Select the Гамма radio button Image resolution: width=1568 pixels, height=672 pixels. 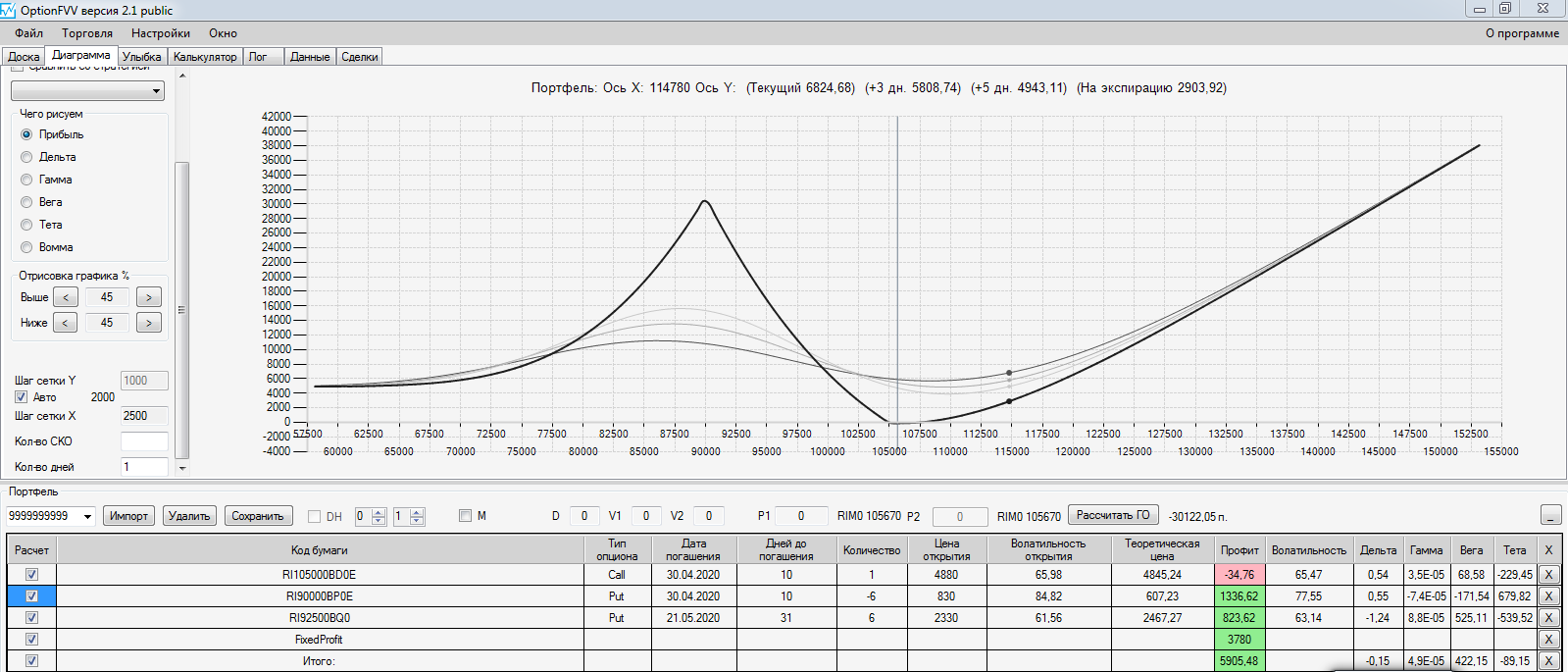26,180
